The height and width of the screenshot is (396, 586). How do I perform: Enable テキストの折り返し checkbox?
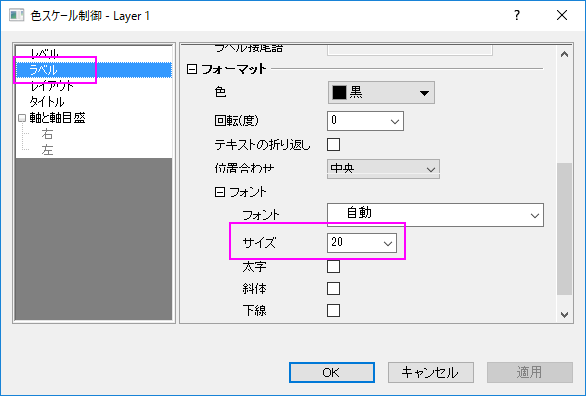333,145
